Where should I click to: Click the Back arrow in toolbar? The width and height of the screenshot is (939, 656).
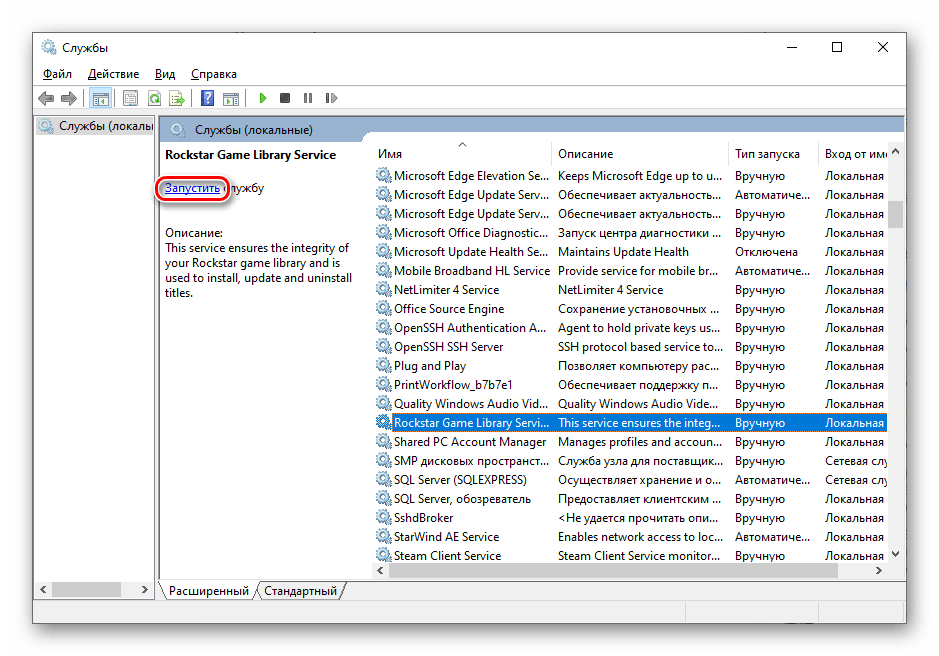tap(46, 98)
